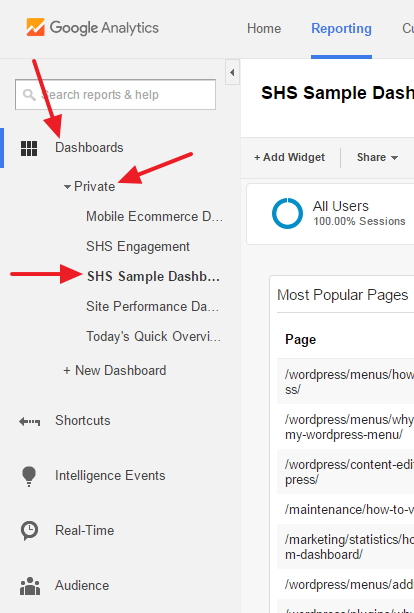Select the Dashboards grid icon
The height and width of the screenshot is (613, 414).
point(29,149)
